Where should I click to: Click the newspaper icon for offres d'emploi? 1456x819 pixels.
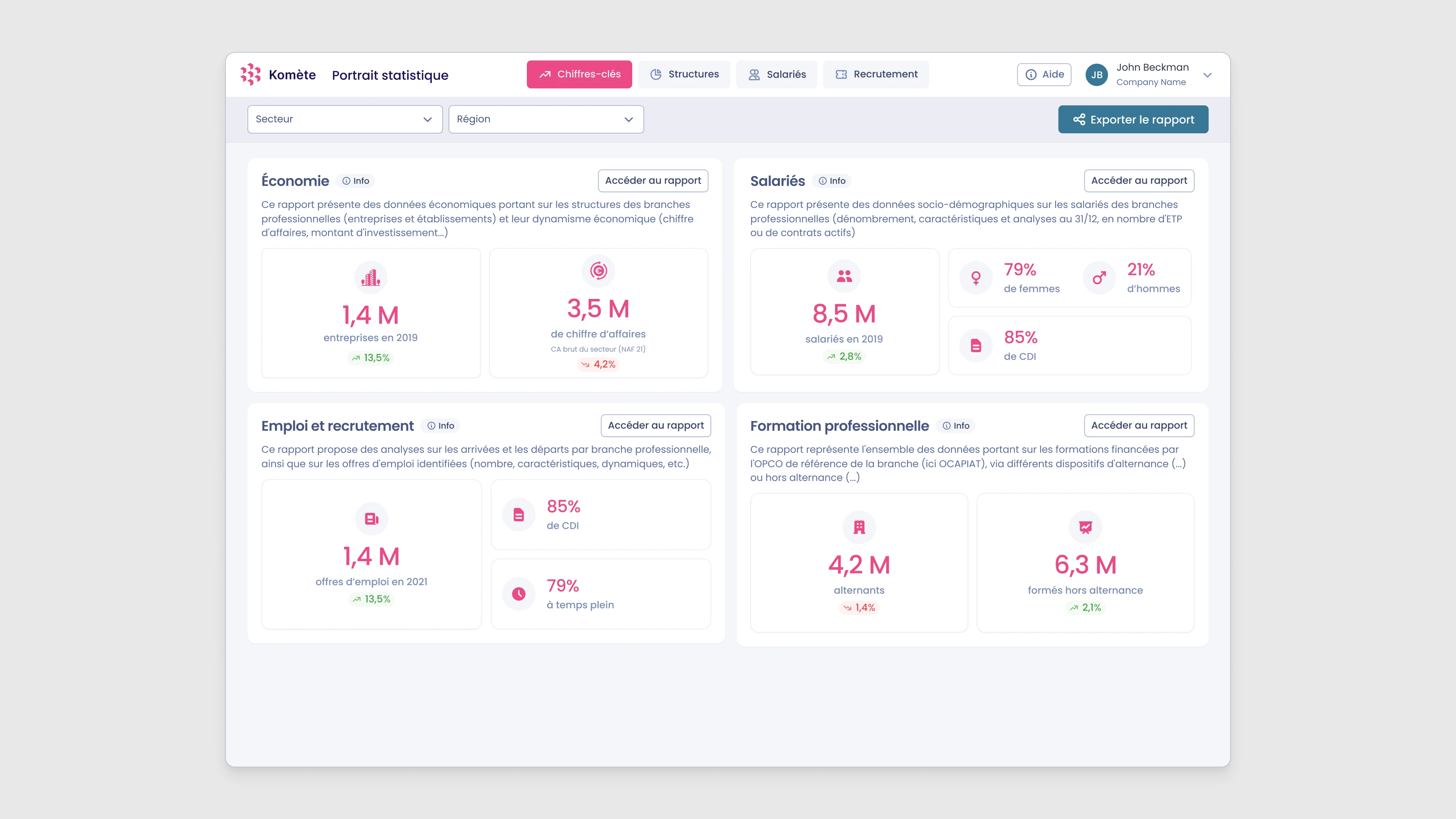pyautogui.click(x=371, y=518)
